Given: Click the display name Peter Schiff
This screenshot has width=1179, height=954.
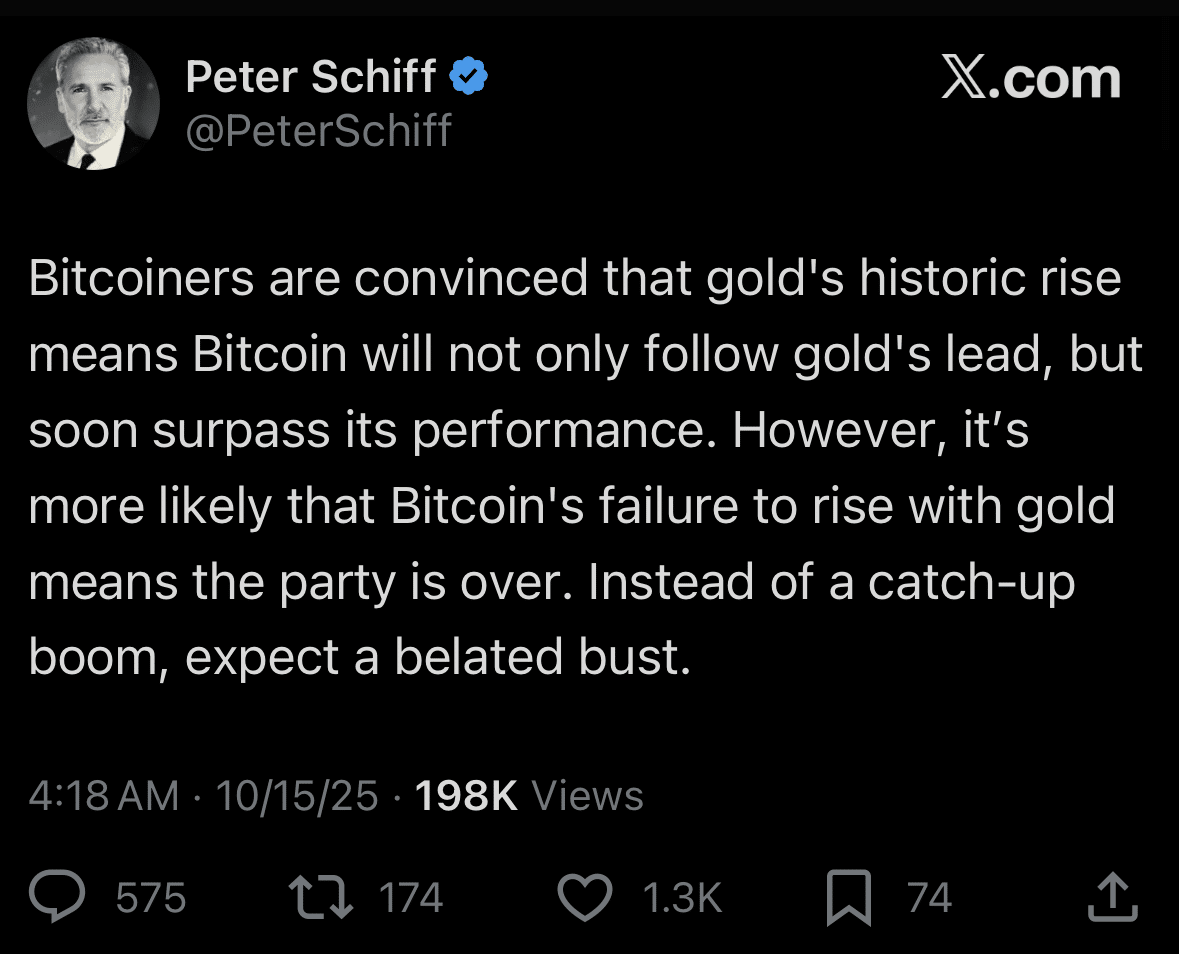Looking at the screenshot, I should pos(311,78).
